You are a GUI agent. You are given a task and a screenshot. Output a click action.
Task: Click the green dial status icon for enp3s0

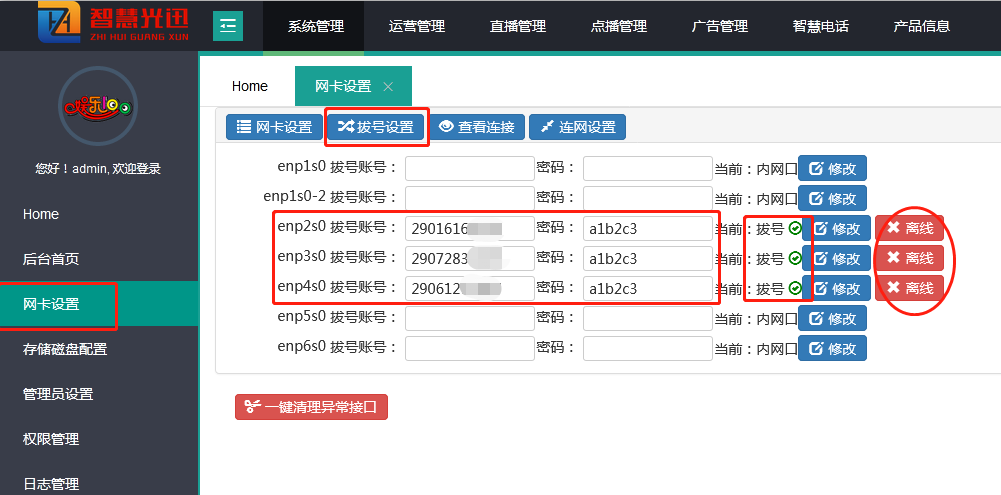(x=795, y=259)
